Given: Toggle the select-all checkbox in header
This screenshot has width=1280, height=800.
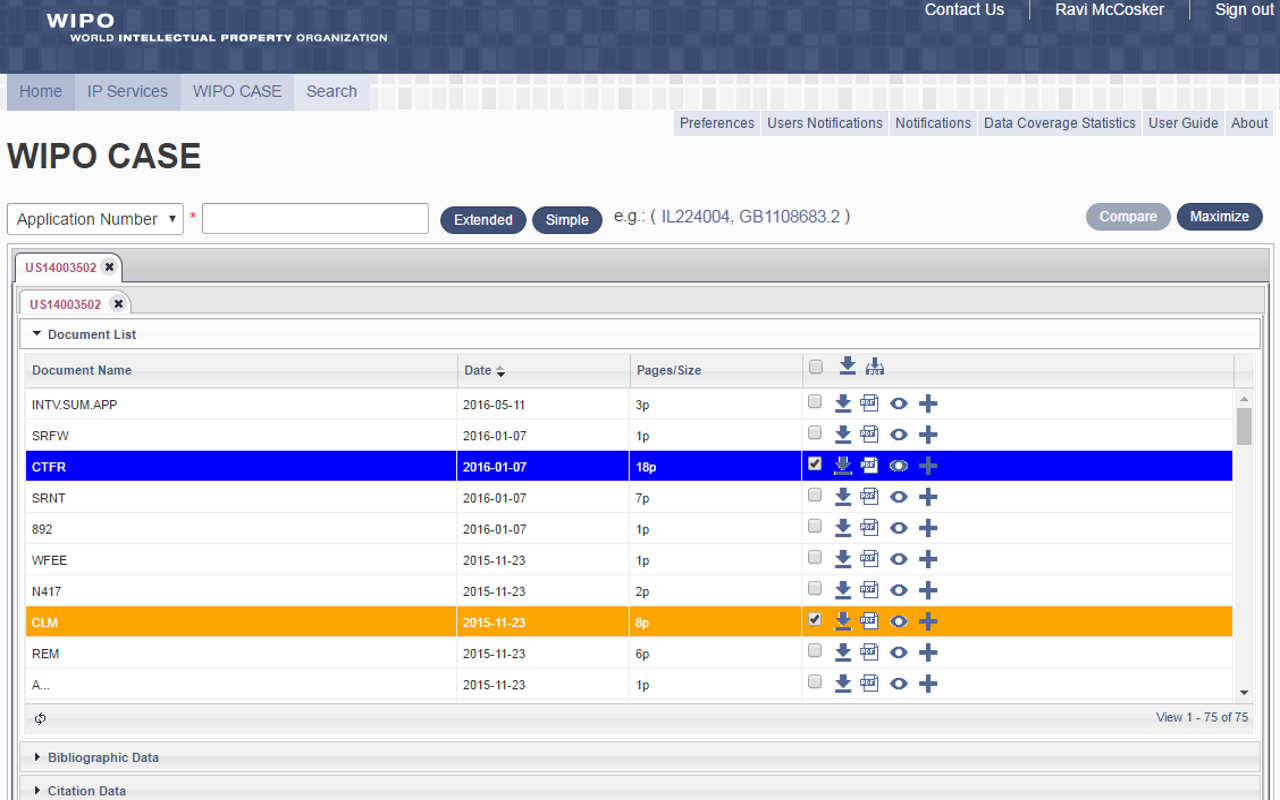Looking at the screenshot, I should (x=816, y=367).
